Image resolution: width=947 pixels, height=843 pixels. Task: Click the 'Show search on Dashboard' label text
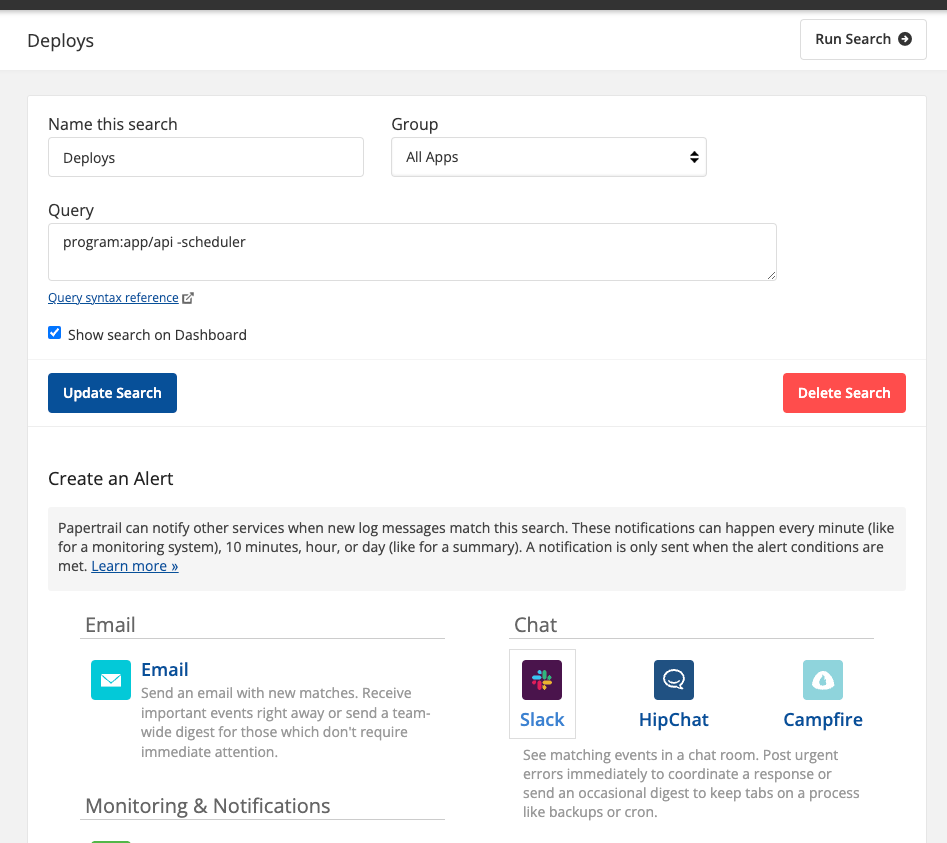pyautogui.click(x=157, y=335)
